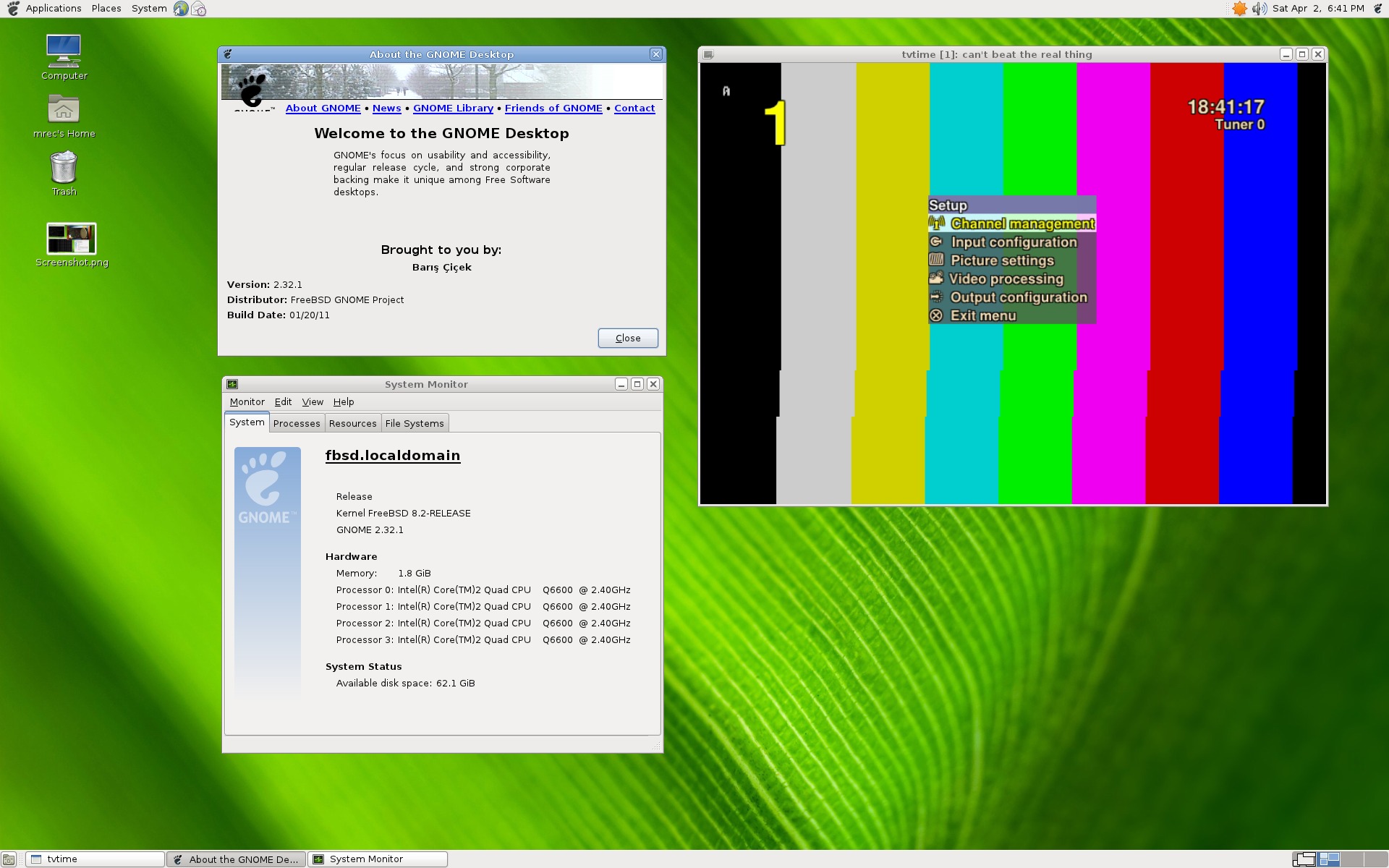
Task: Click the System Monitor window menu icon
Action: tap(232, 384)
